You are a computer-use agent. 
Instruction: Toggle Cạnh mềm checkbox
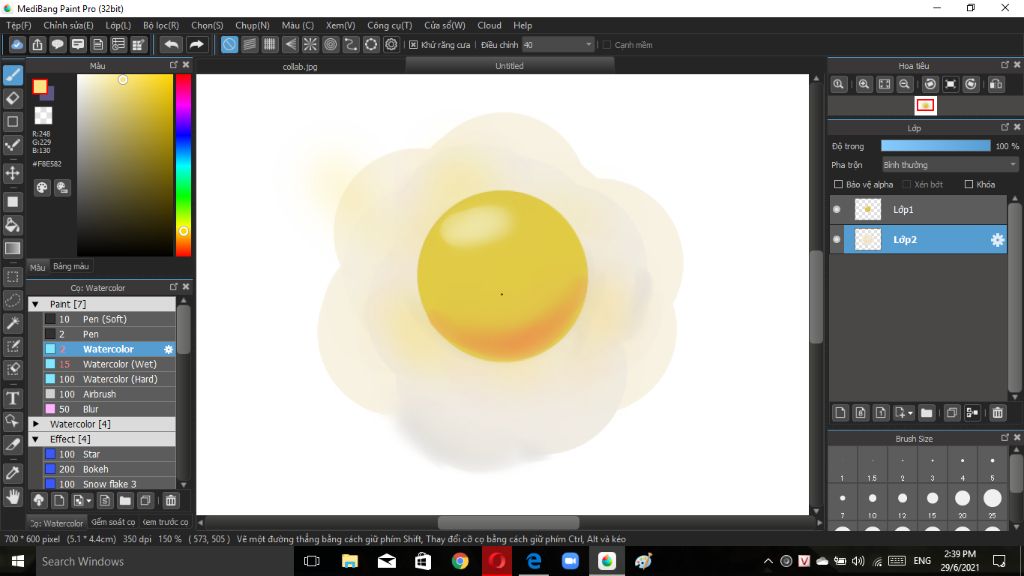point(607,45)
